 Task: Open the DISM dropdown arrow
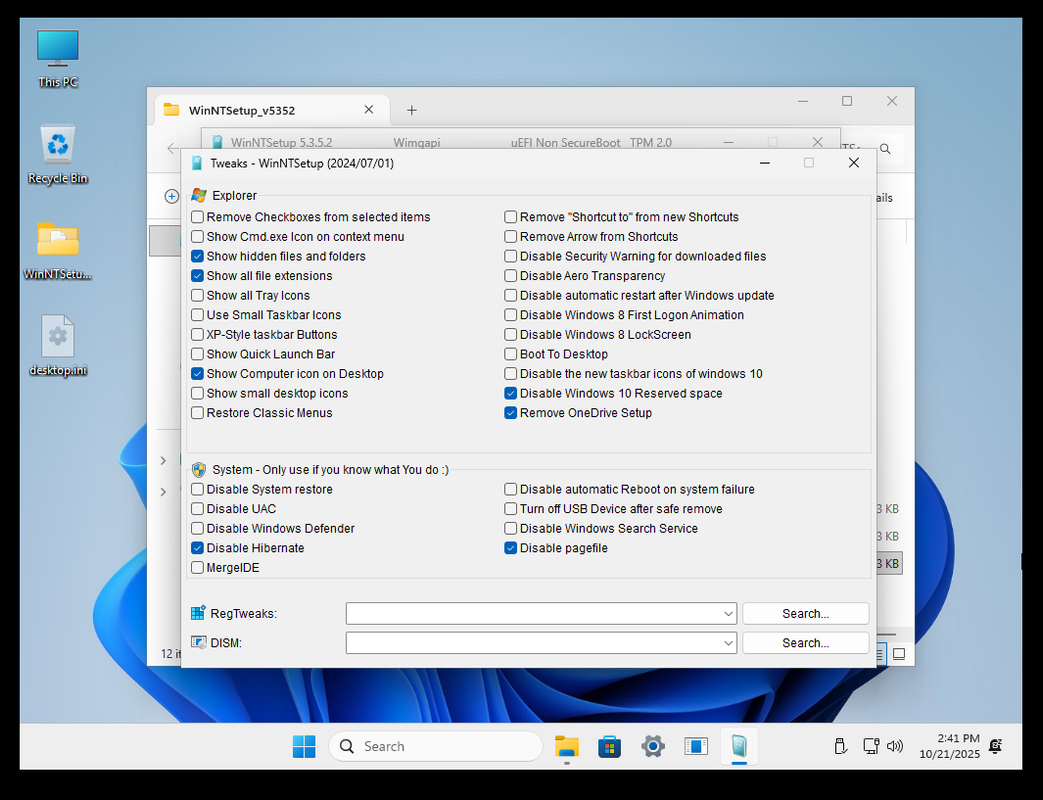tap(728, 643)
